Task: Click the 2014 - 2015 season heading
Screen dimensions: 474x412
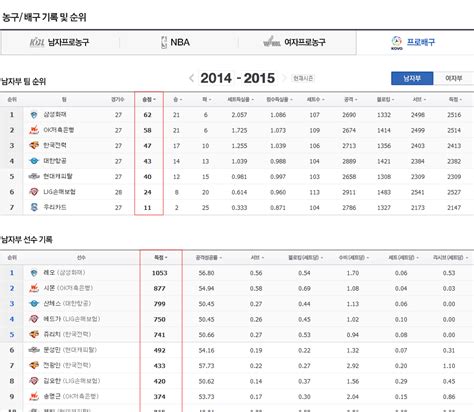Action: coord(238,78)
